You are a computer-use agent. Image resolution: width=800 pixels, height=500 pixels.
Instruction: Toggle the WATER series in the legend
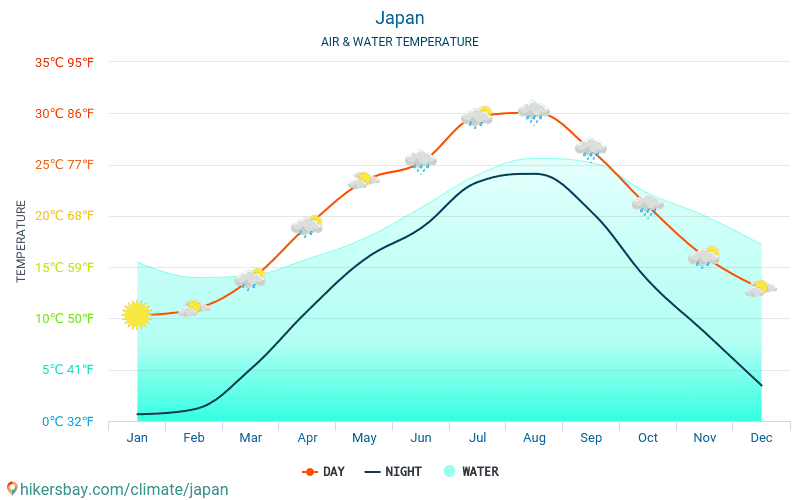pos(471,471)
